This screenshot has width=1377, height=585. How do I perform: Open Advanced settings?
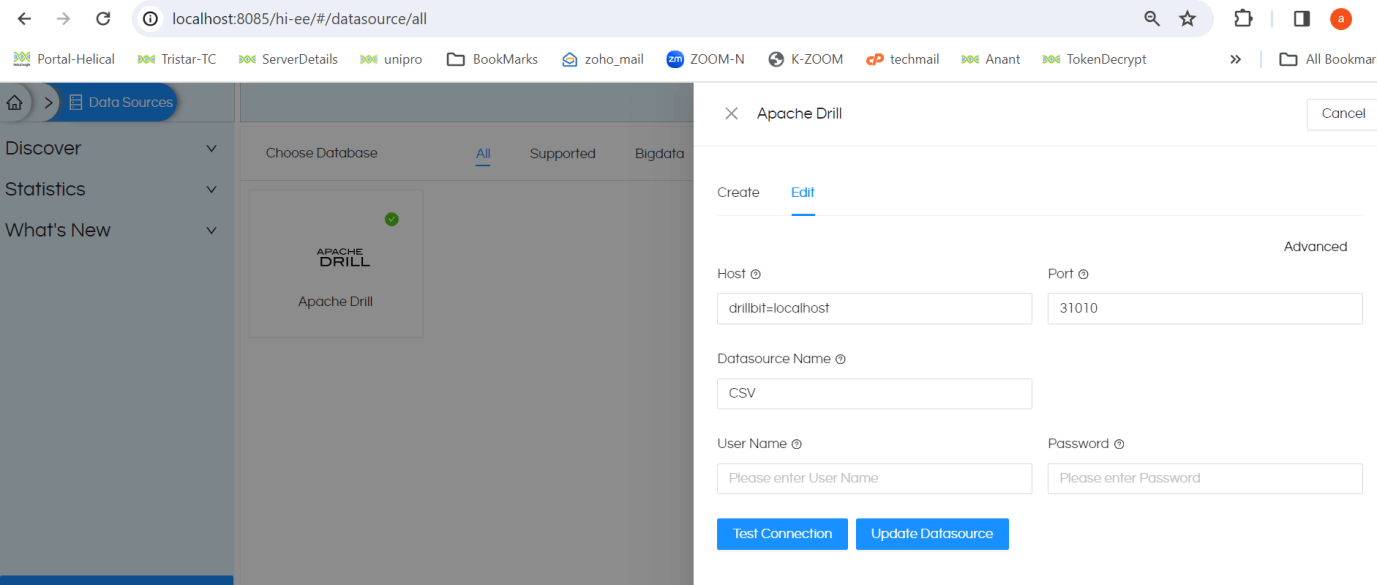pyautogui.click(x=1315, y=246)
